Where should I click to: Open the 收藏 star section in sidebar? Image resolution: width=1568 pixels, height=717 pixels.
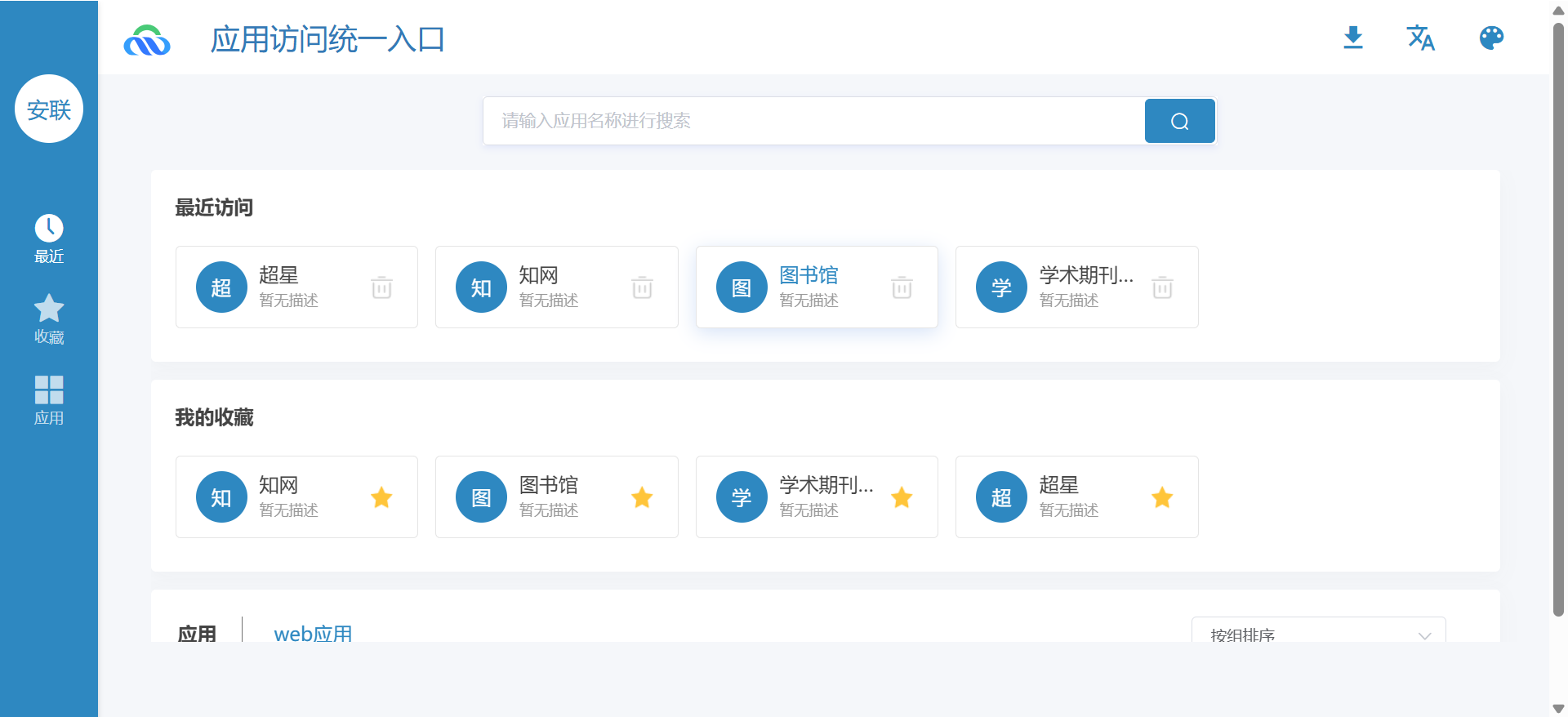pos(48,308)
